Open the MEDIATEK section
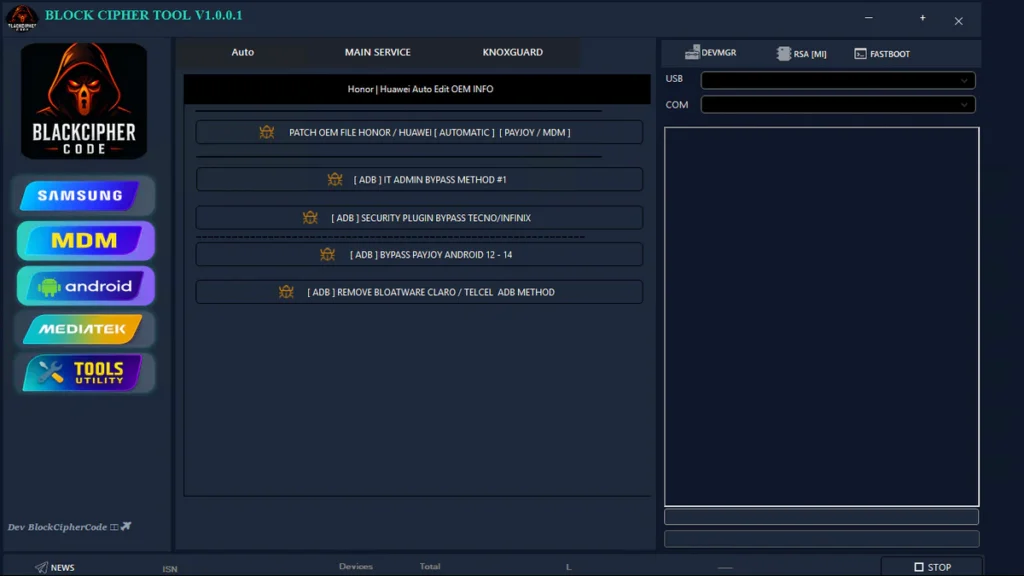The height and width of the screenshot is (576, 1024). [x=84, y=329]
